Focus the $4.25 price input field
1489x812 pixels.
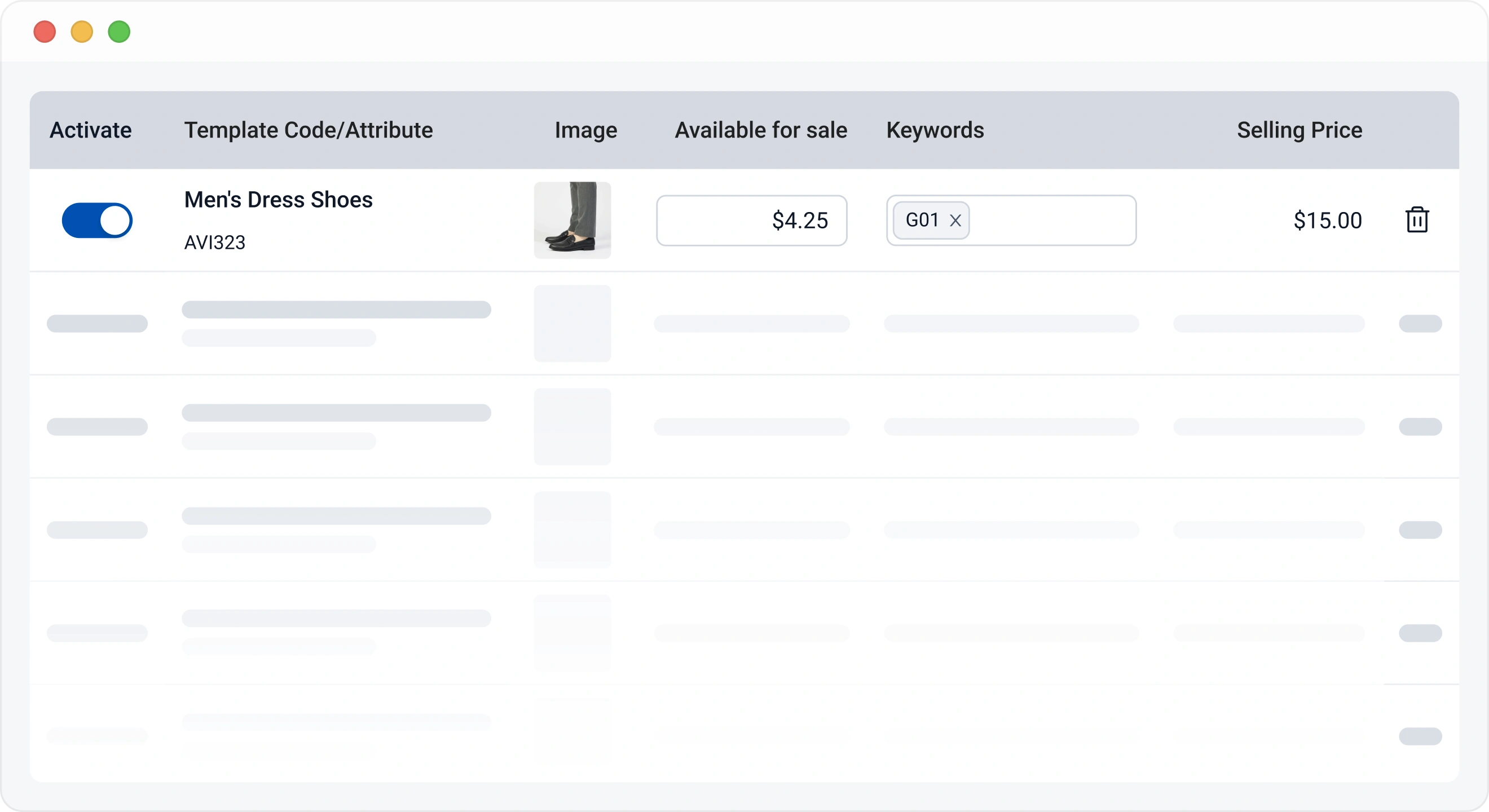click(x=751, y=220)
